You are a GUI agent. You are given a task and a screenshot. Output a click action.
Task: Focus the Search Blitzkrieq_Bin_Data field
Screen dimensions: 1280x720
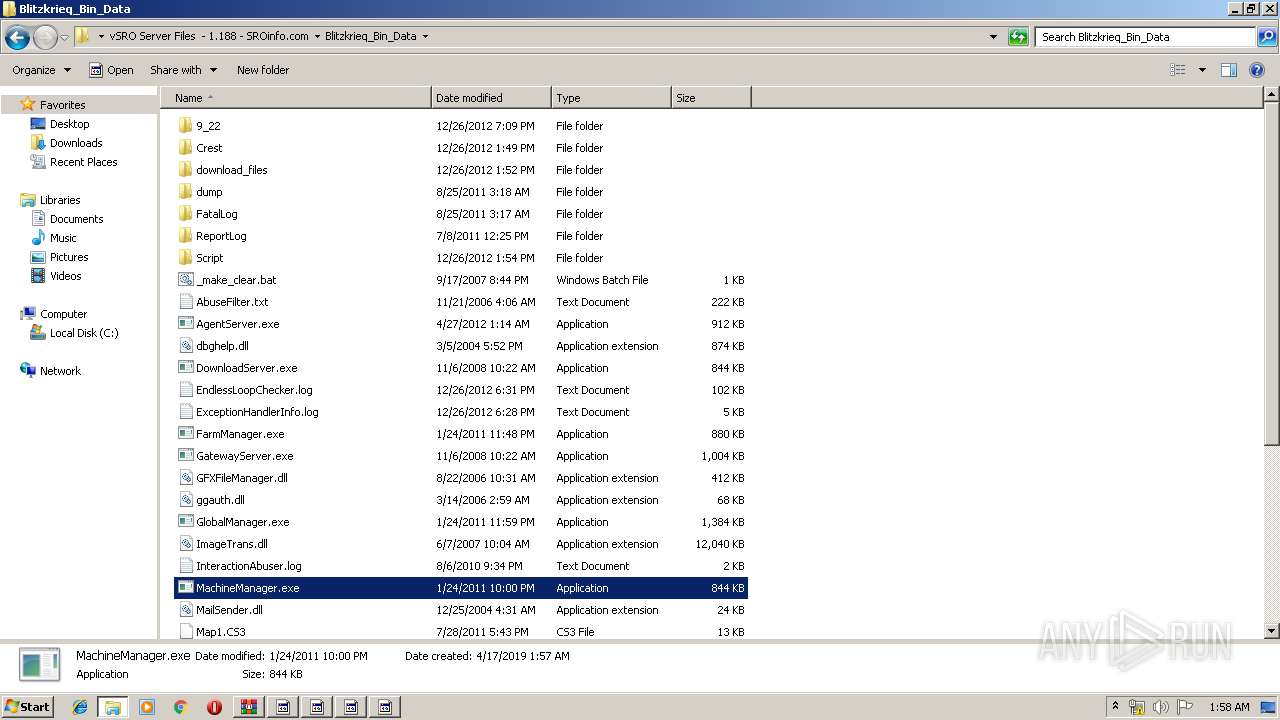(1145, 37)
